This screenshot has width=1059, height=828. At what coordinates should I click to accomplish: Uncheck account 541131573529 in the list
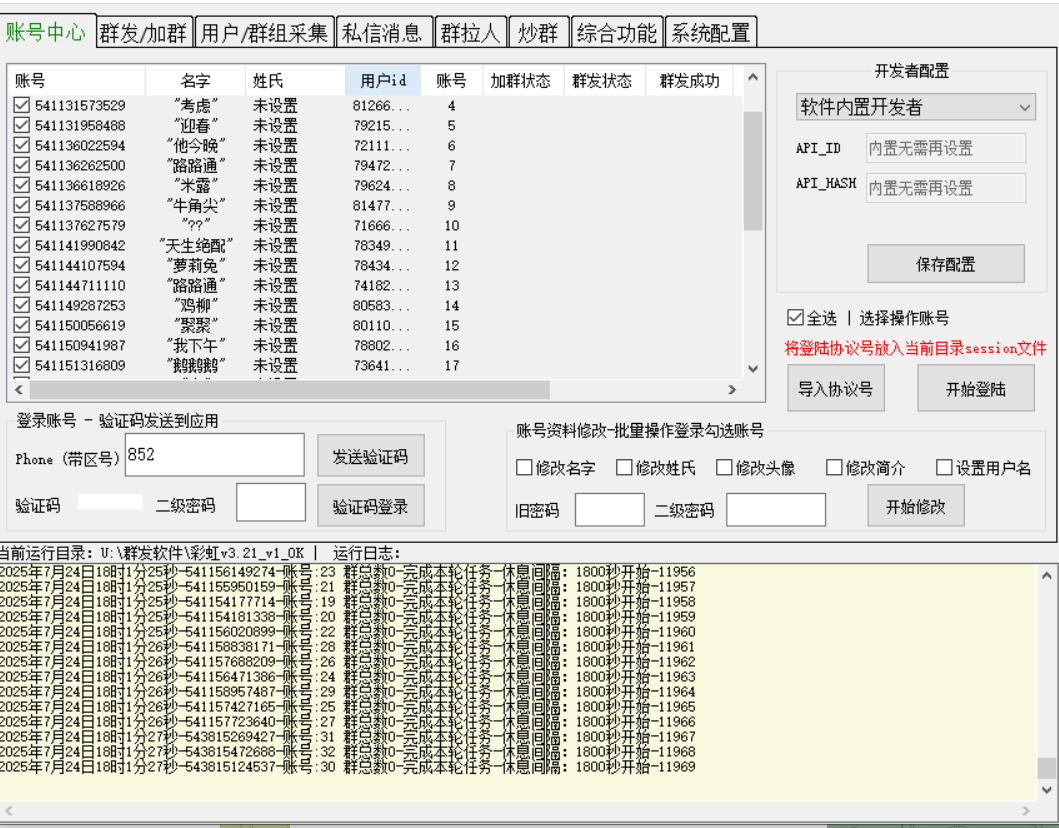pyautogui.click(x=21, y=106)
